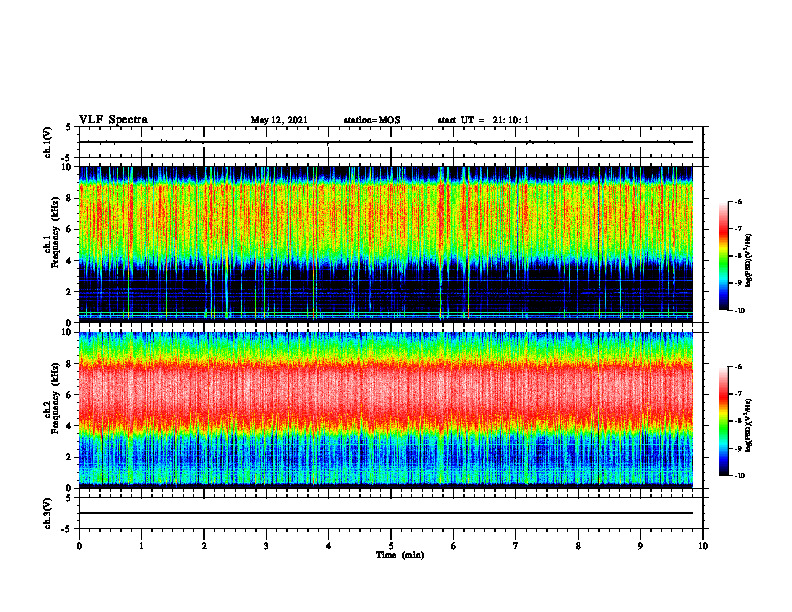Click the ch.1 "Frequency (kHz)" axis label
The width and height of the screenshot is (792, 612).
coord(56,232)
